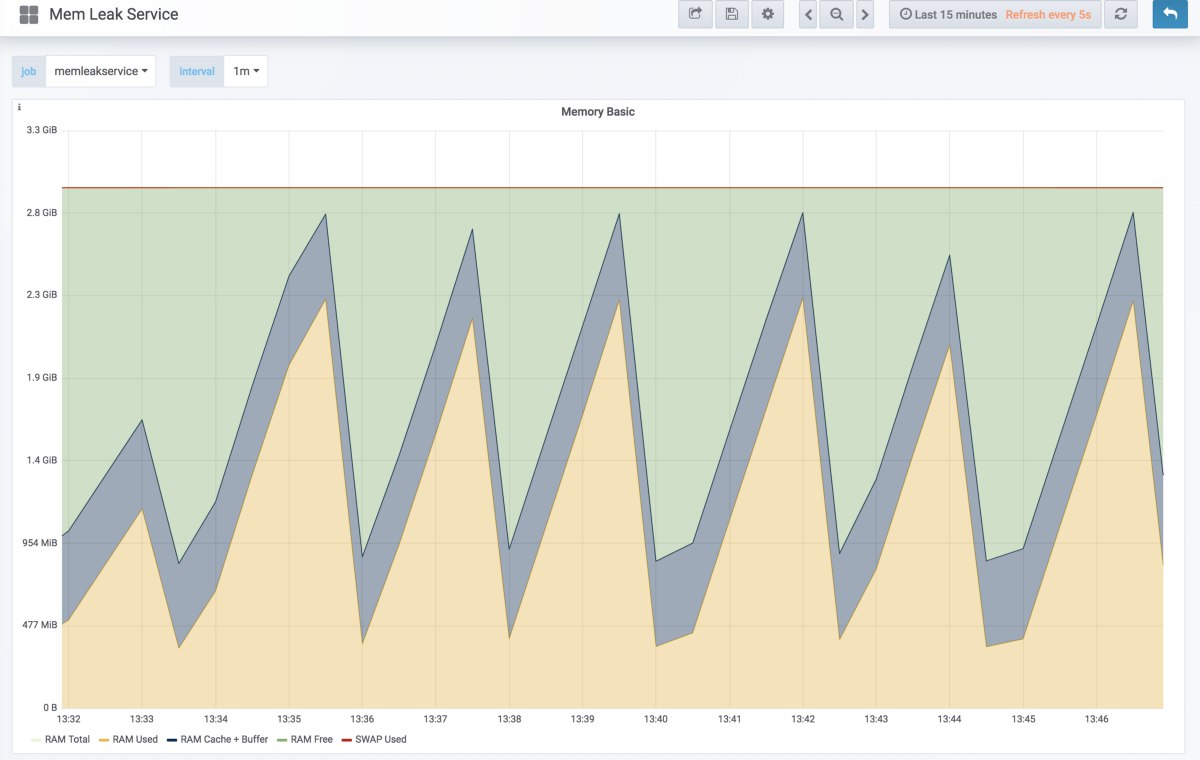The height and width of the screenshot is (760, 1200).
Task: Open Mem Leak Service dashboard picker
Action: pos(114,15)
